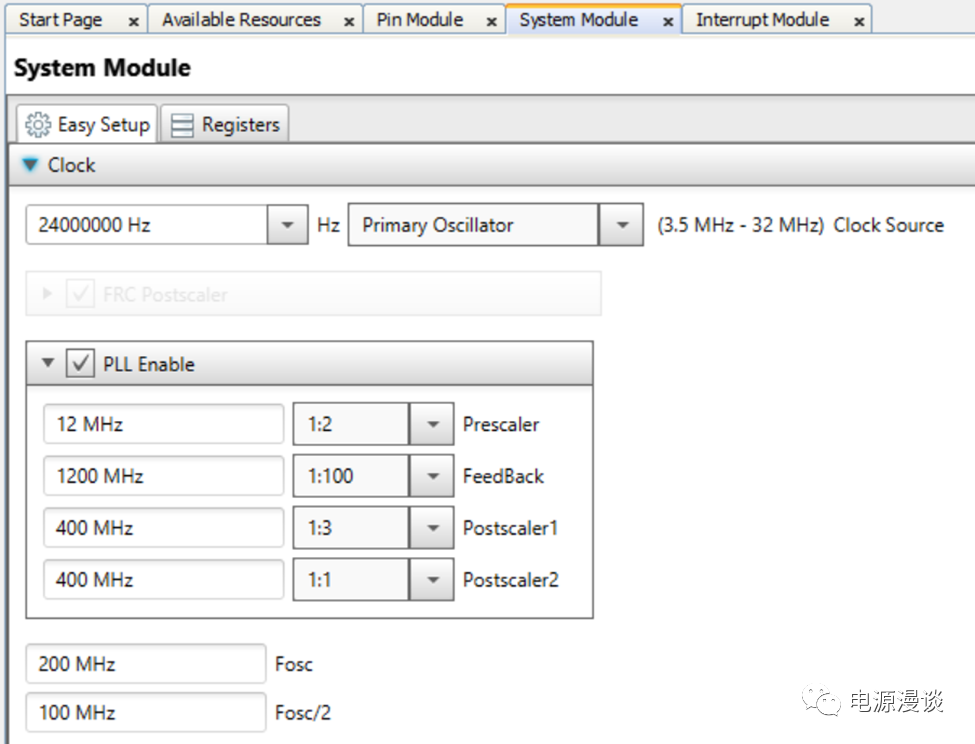Open the clock frequency Hz dropdown
Viewport: 975px width, 744px height.
[x=287, y=225]
